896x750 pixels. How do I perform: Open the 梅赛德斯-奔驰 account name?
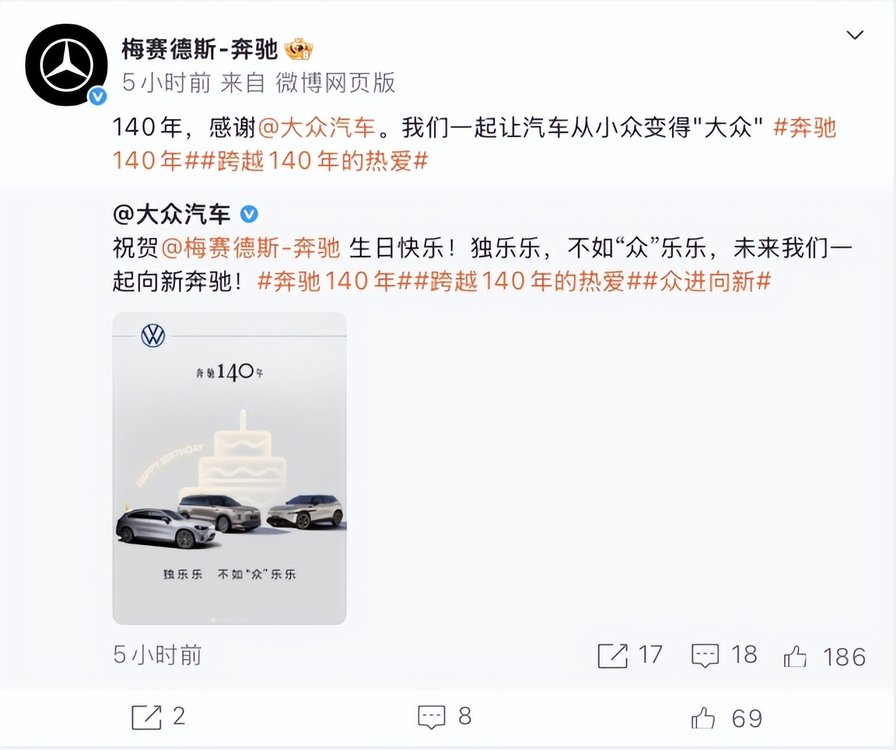click(x=199, y=50)
